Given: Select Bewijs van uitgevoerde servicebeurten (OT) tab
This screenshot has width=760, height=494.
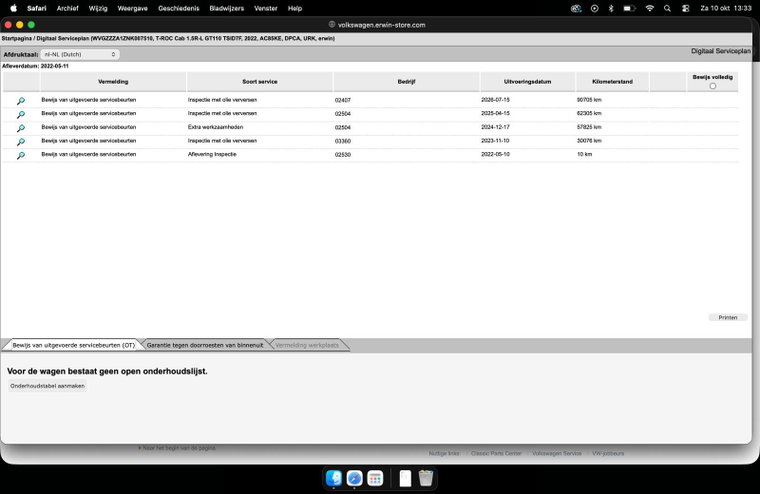Looking at the screenshot, I should 73,345.
